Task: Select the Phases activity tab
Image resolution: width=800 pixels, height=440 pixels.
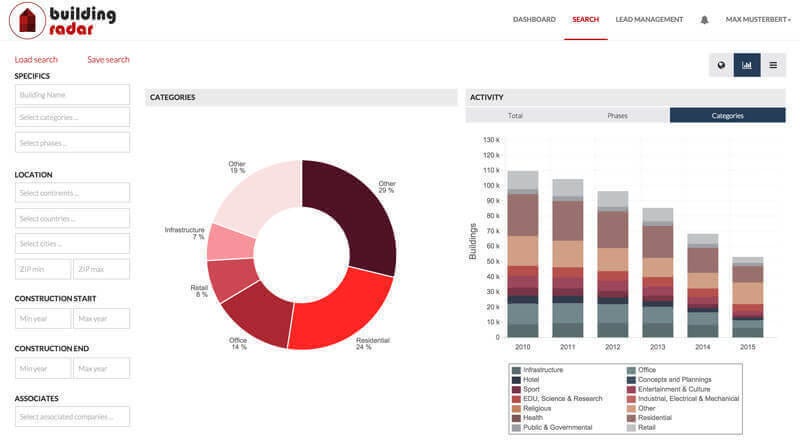Action: (x=618, y=115)
